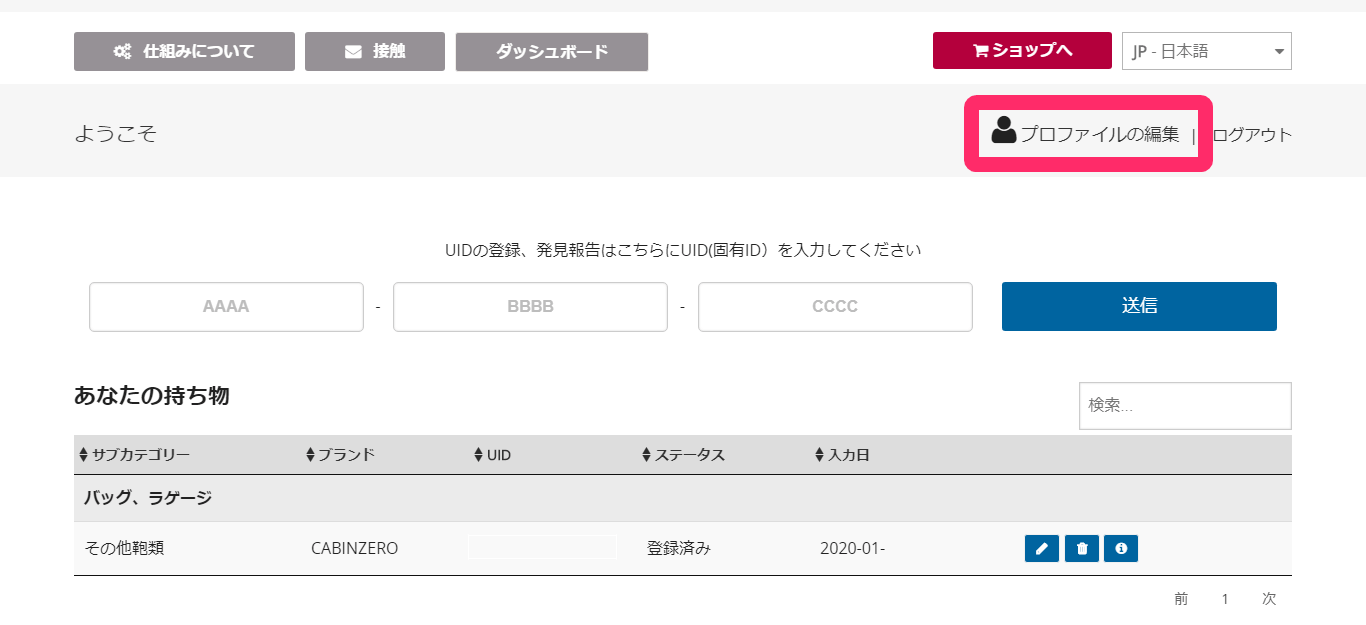1366x625 pixels.
Task: Click the 接触 contact button
Action: point(375,51)
